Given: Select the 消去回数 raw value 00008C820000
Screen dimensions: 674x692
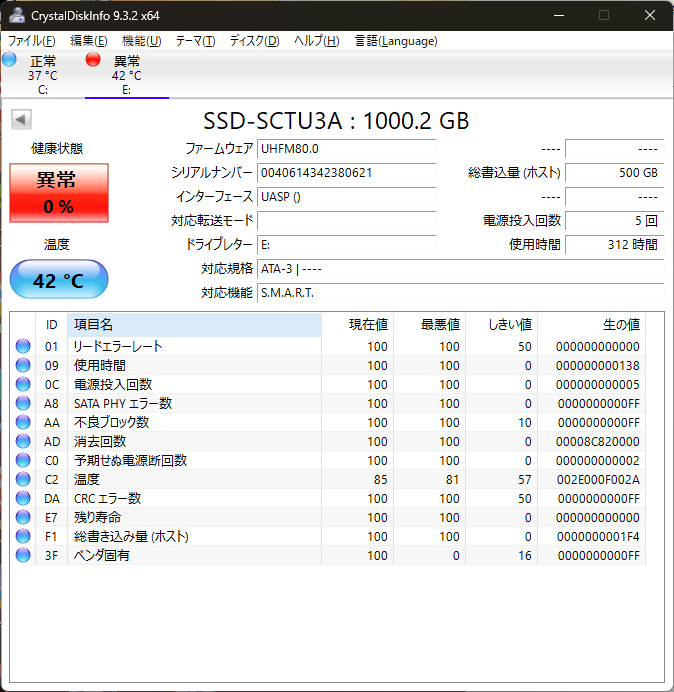Looking at the screenshot, I should pyautogui.click(x=597, y=441).
